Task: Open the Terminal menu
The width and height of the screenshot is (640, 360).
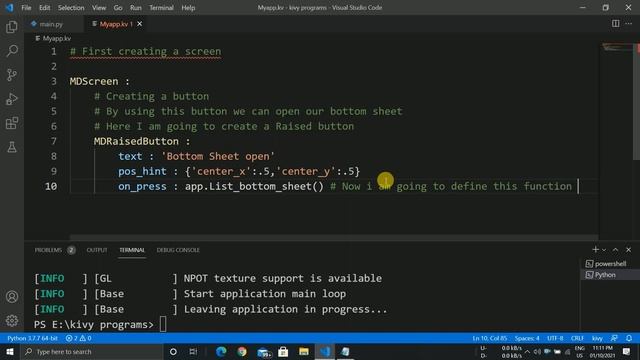Action: [161, 7]
